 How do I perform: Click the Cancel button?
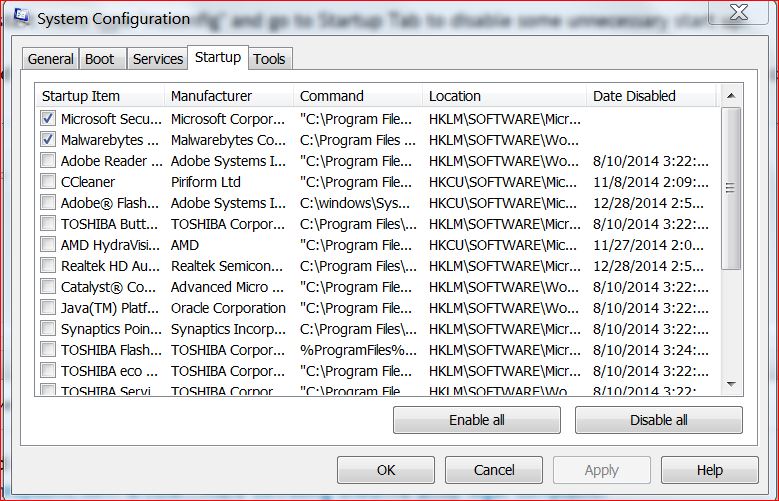coord(493,470)
